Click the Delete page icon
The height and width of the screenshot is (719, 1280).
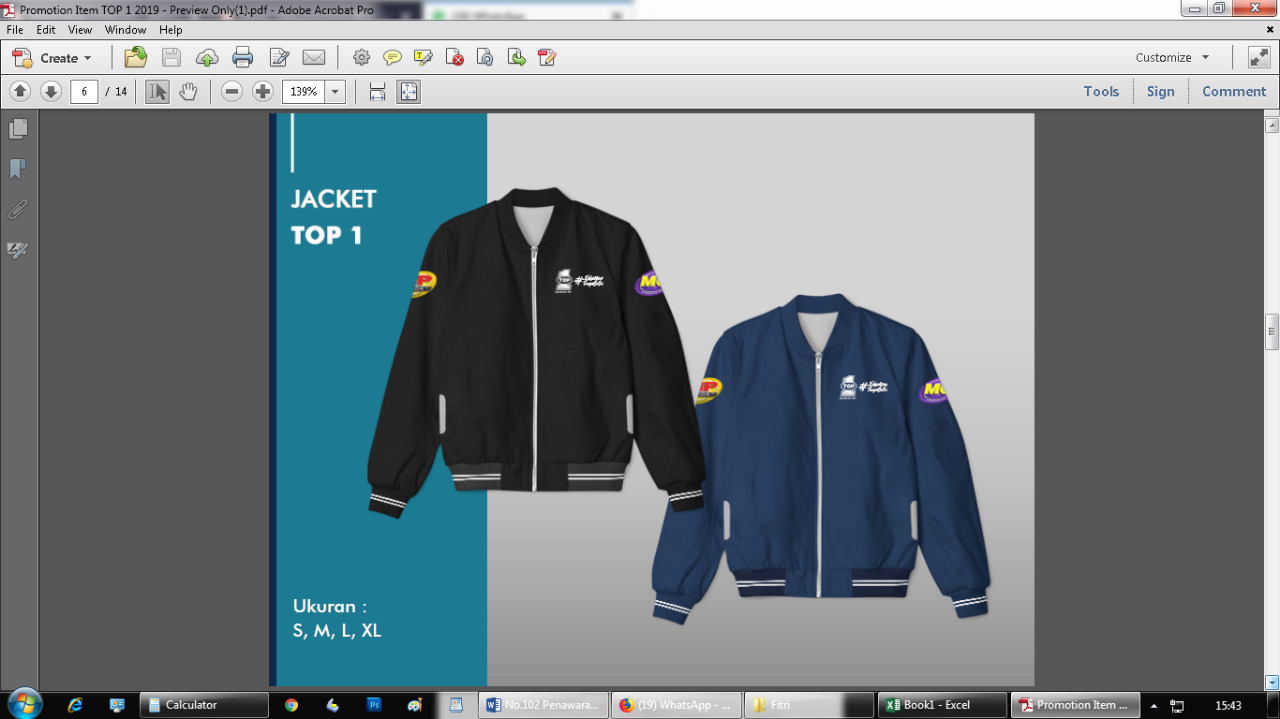click(x=454, y=58)
